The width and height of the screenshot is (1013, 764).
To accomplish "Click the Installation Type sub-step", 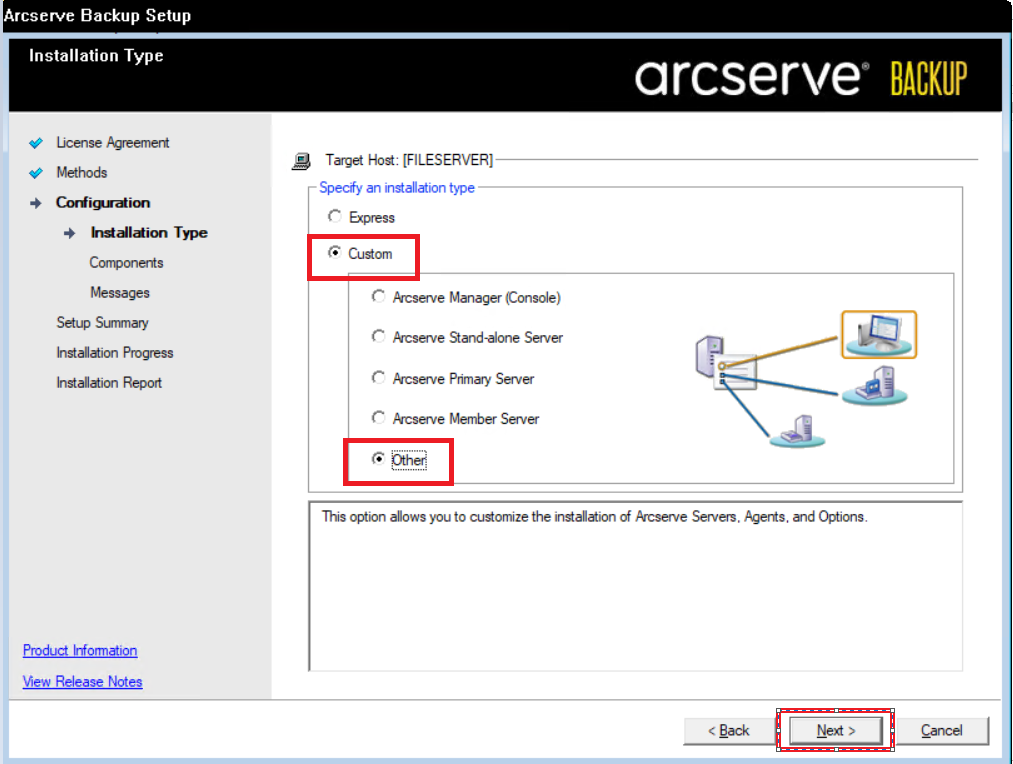I will (149, 232).
